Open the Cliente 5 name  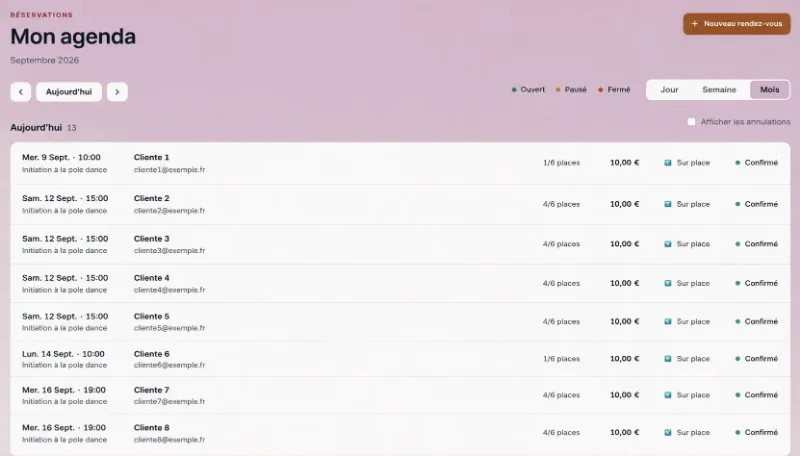click(x=152, y=316)
